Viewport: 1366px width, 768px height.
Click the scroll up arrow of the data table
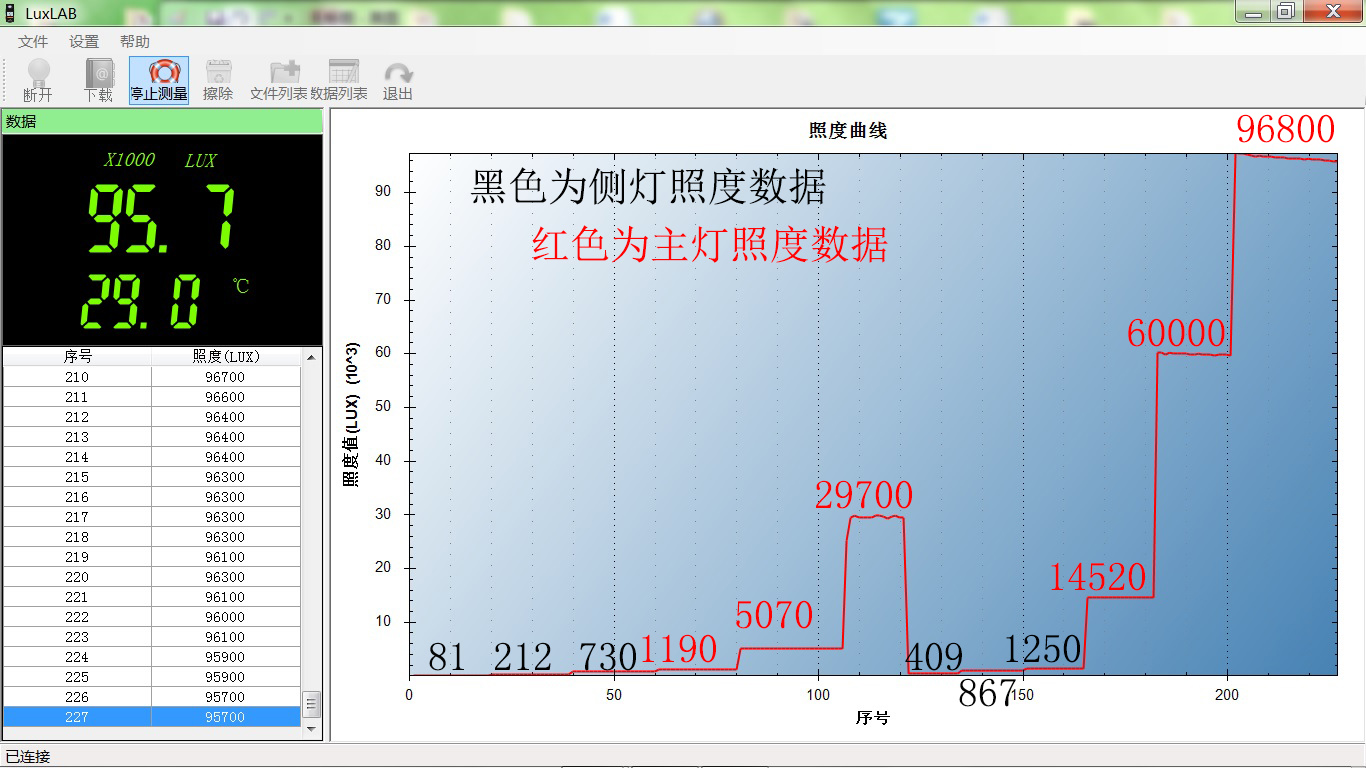tap(311, 357)
